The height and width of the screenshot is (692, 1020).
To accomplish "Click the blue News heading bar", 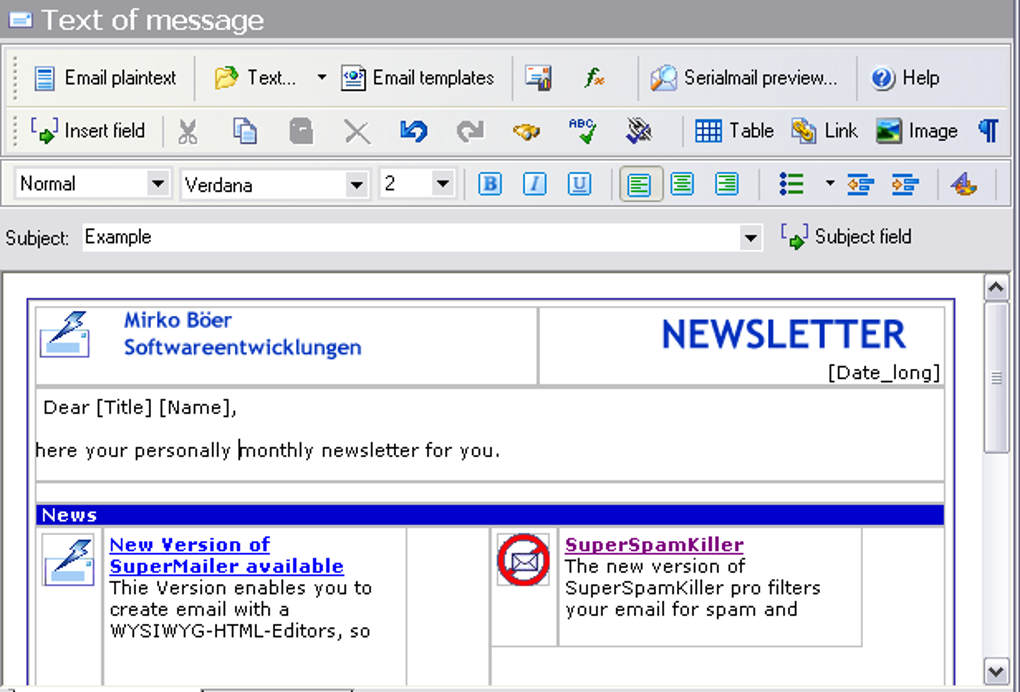I will 490,515.
